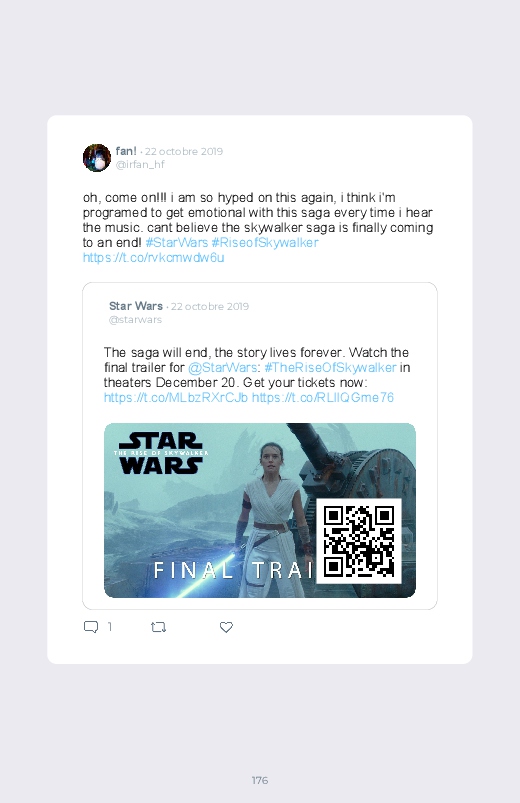The image size is (520, 803).
Task: Click the Star Wars logo in the thumbnail
Action: click(161, 453)
